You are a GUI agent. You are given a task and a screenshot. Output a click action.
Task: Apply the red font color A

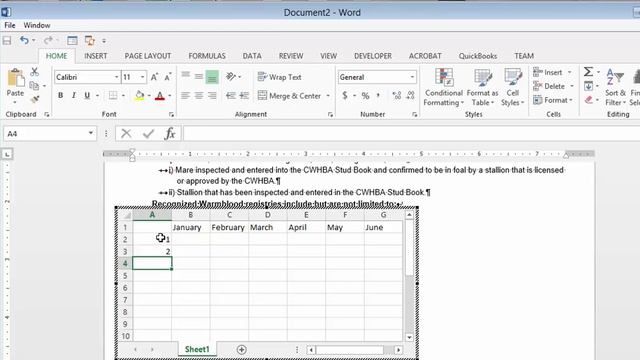pyautogui.click(x=160, y=96)
